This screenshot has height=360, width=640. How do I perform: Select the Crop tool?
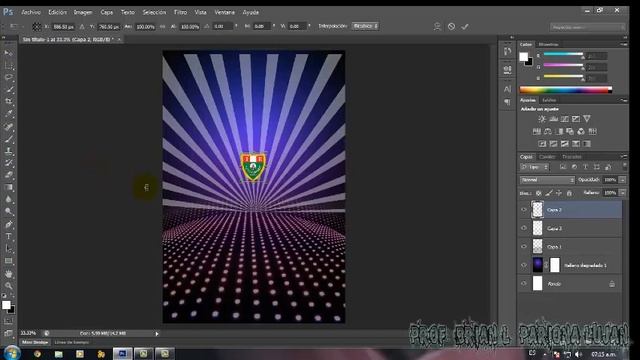tap(8, 101)
